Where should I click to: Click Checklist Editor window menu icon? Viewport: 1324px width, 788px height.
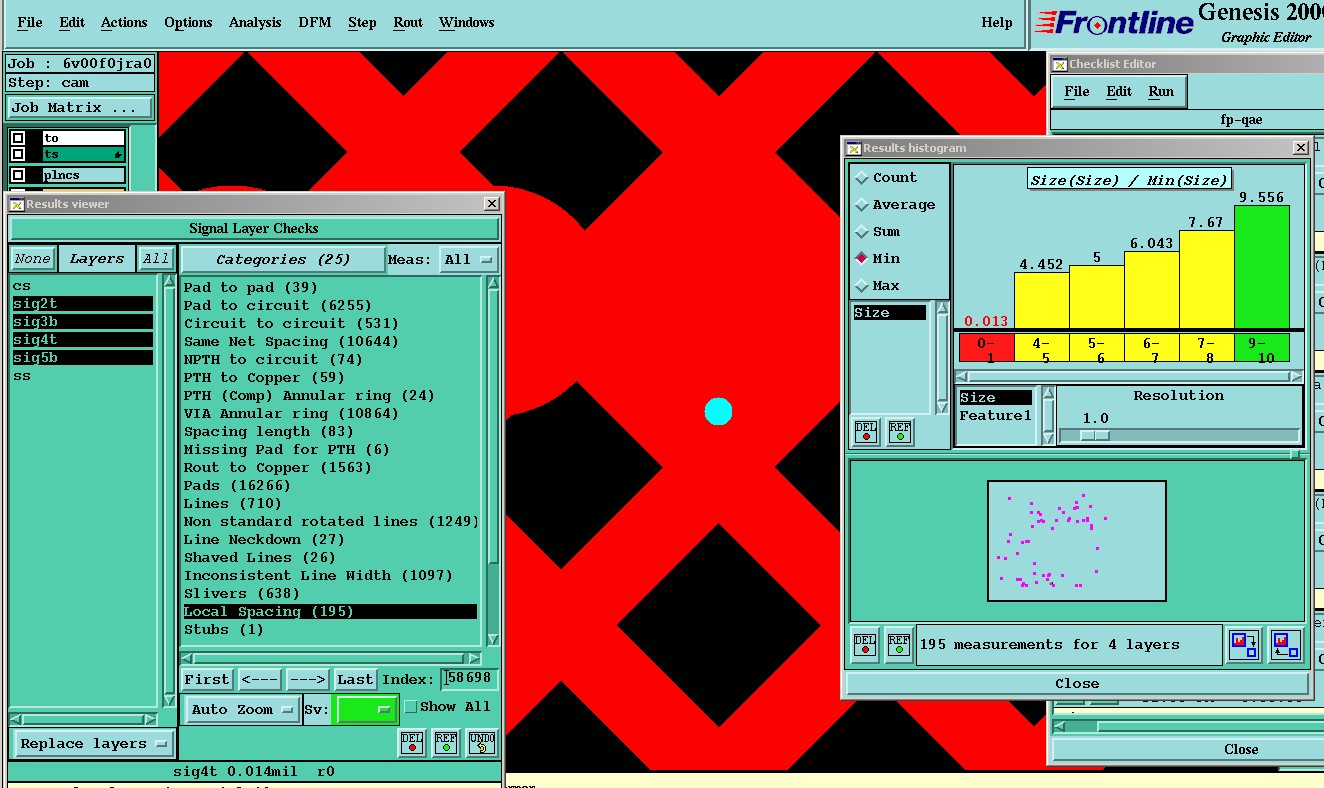pos(1060,64)
